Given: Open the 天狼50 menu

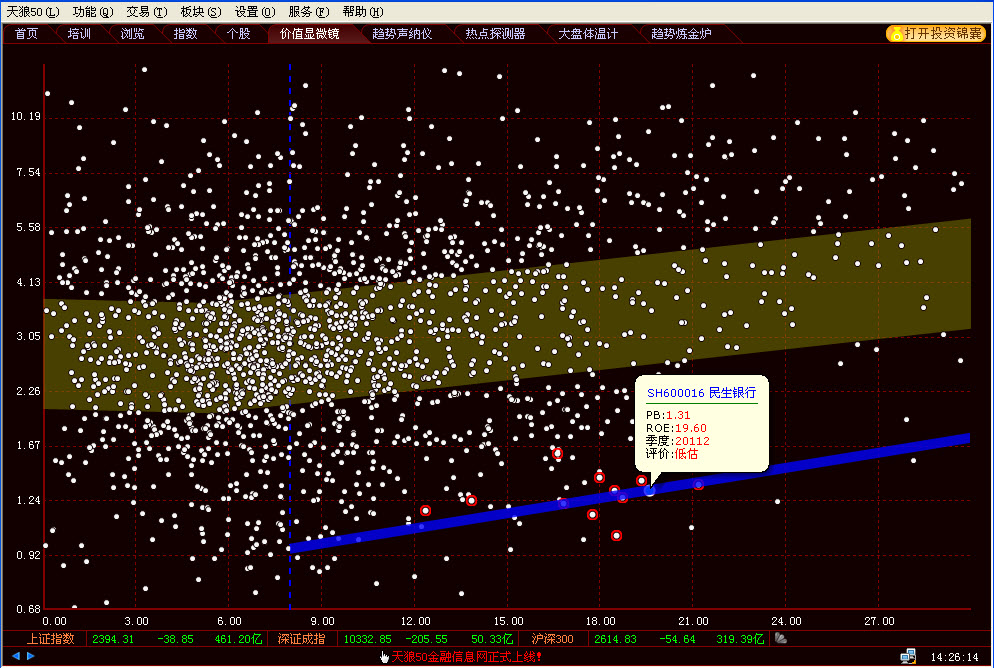Looking at the screenshot, I should coord(32,11).
